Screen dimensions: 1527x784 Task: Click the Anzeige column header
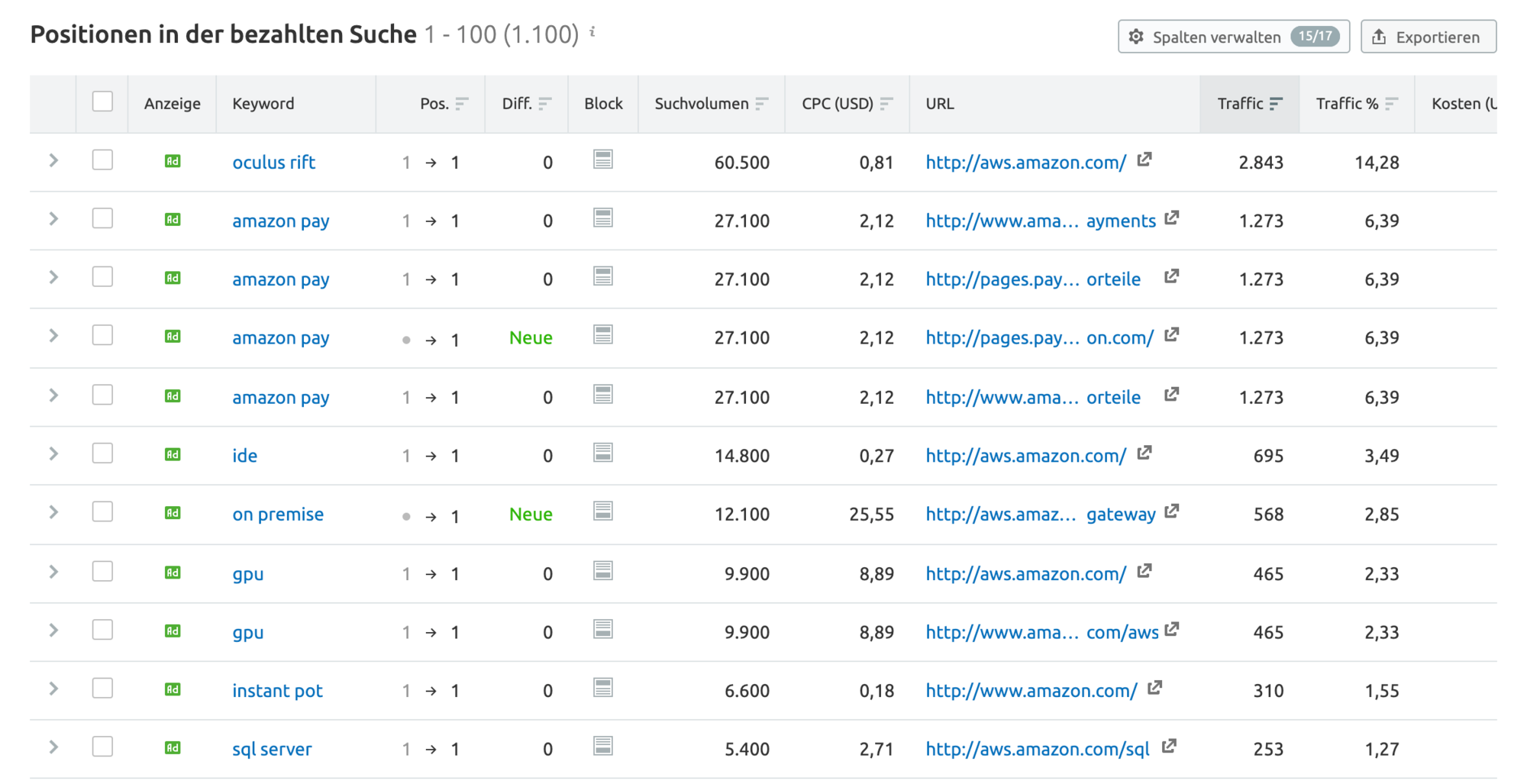(x=173, y=104)
